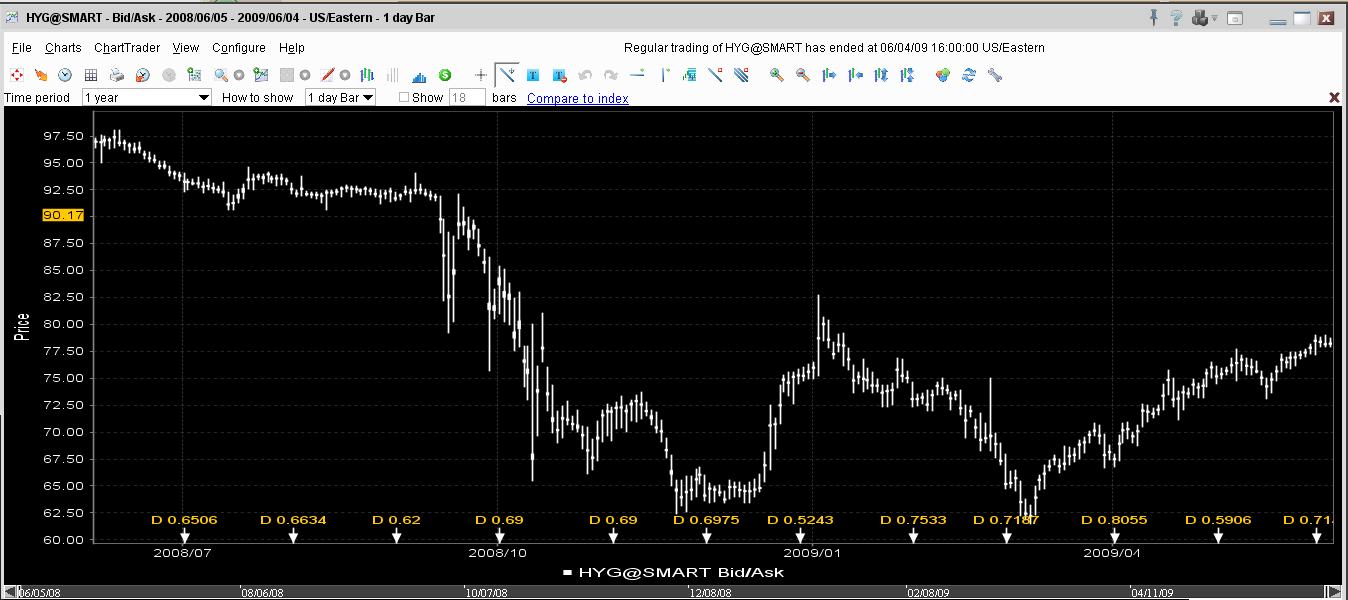Open chart settings wrench icon
Viewport: 1348px width, 600px height.
[x=994, y=75]
